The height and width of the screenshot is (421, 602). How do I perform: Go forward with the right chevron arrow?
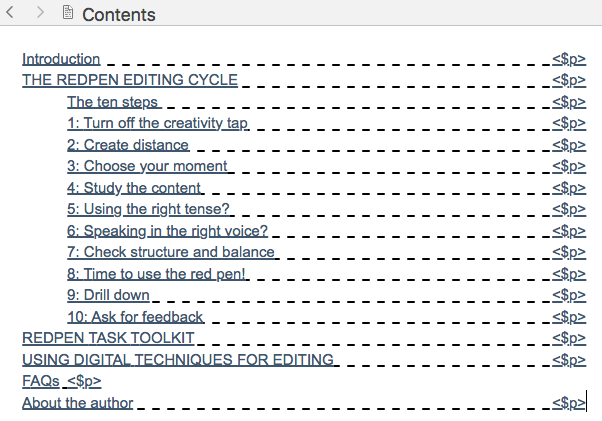[40, 12]
